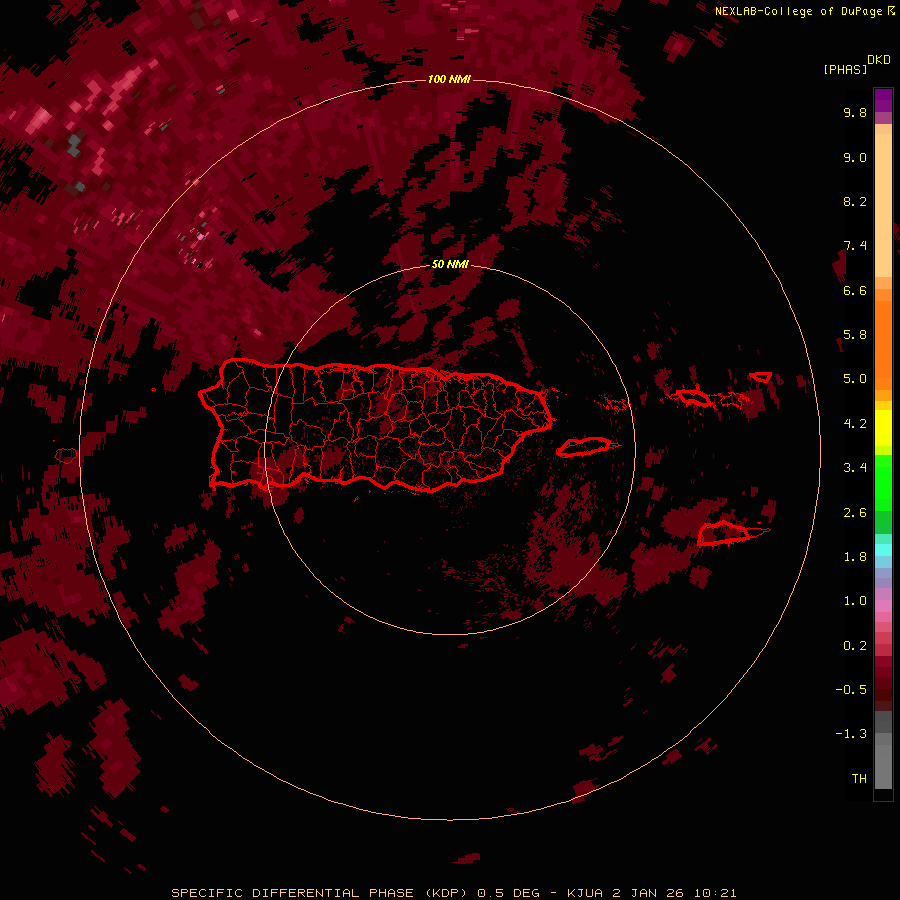The image size is (900, 900).
Task: Click the KJUA station identifier in caption
Action: click(585, 893)
